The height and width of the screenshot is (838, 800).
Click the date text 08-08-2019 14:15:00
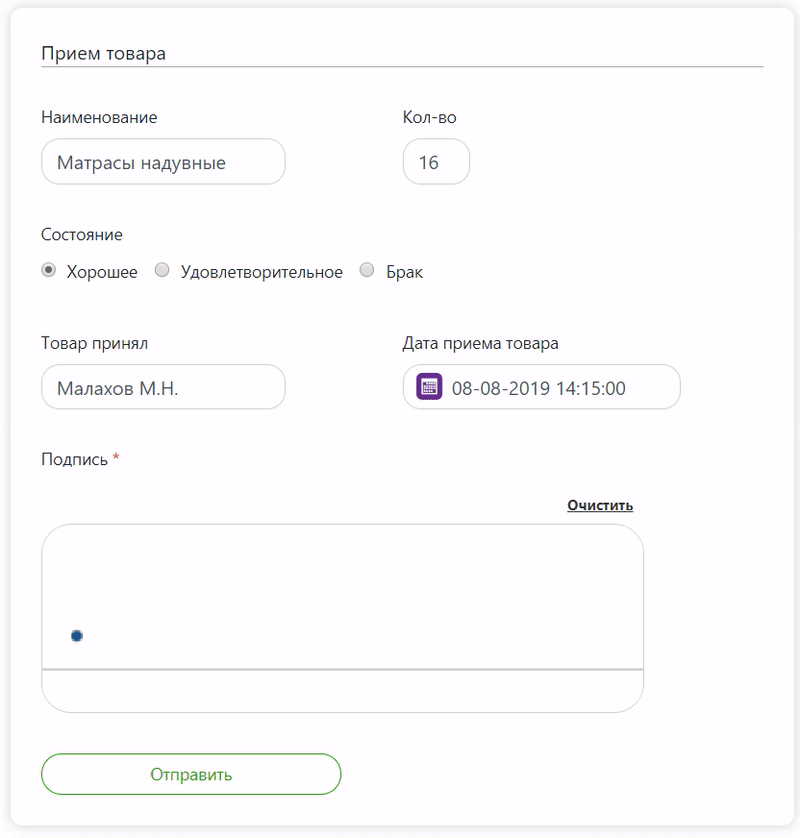click(x=538, y=388)
